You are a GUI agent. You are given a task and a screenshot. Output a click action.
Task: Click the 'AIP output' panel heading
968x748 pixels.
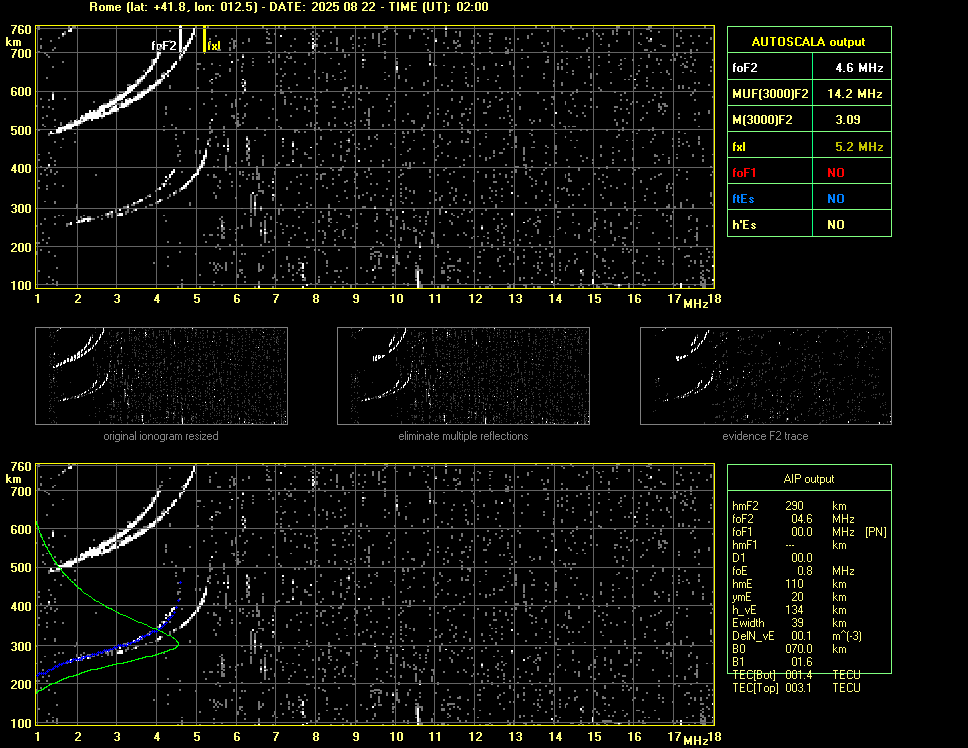click(x=809, y=479)
